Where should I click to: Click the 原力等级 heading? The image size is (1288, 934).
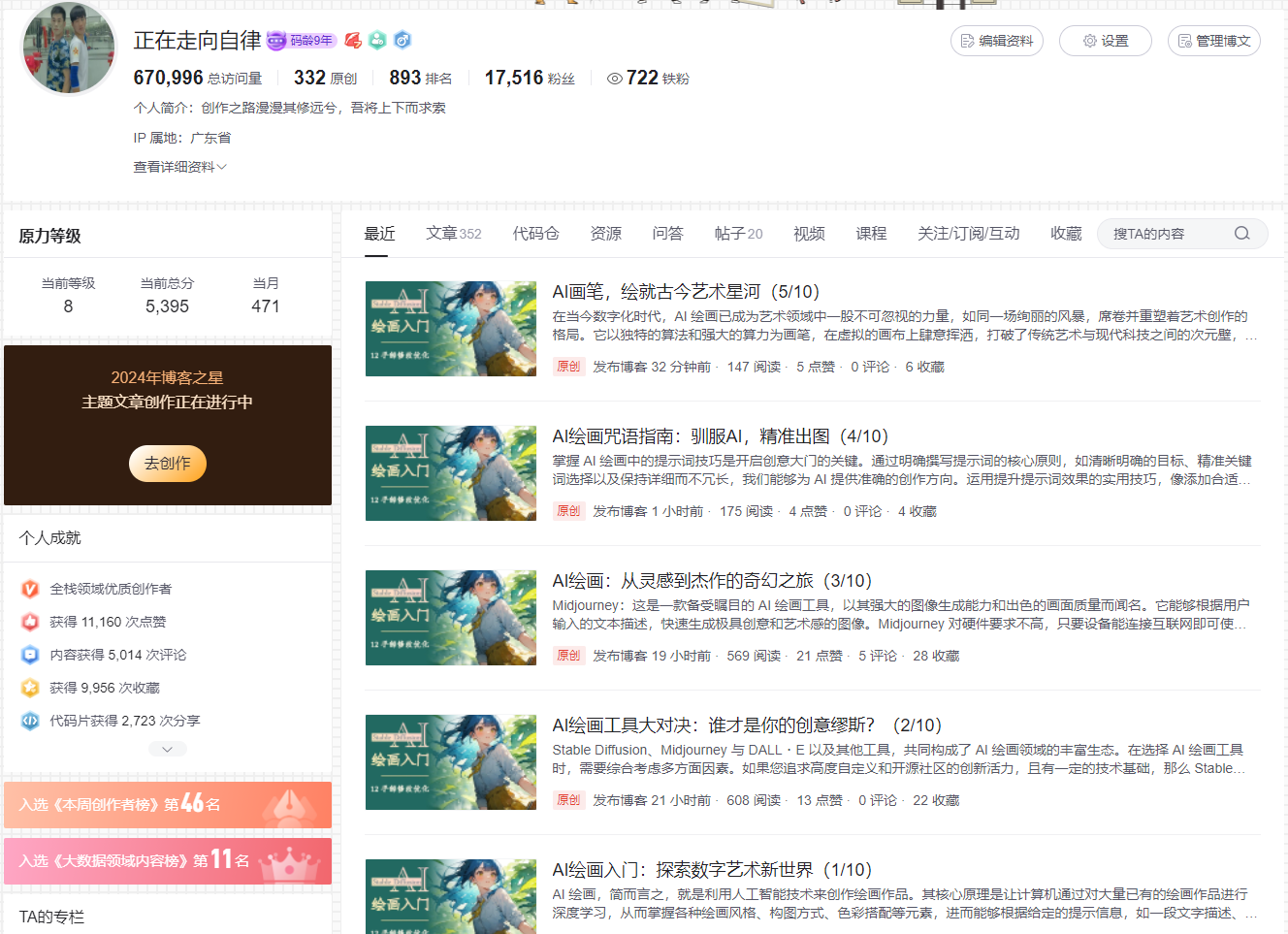pyautogui.click(x=50, y=236)
